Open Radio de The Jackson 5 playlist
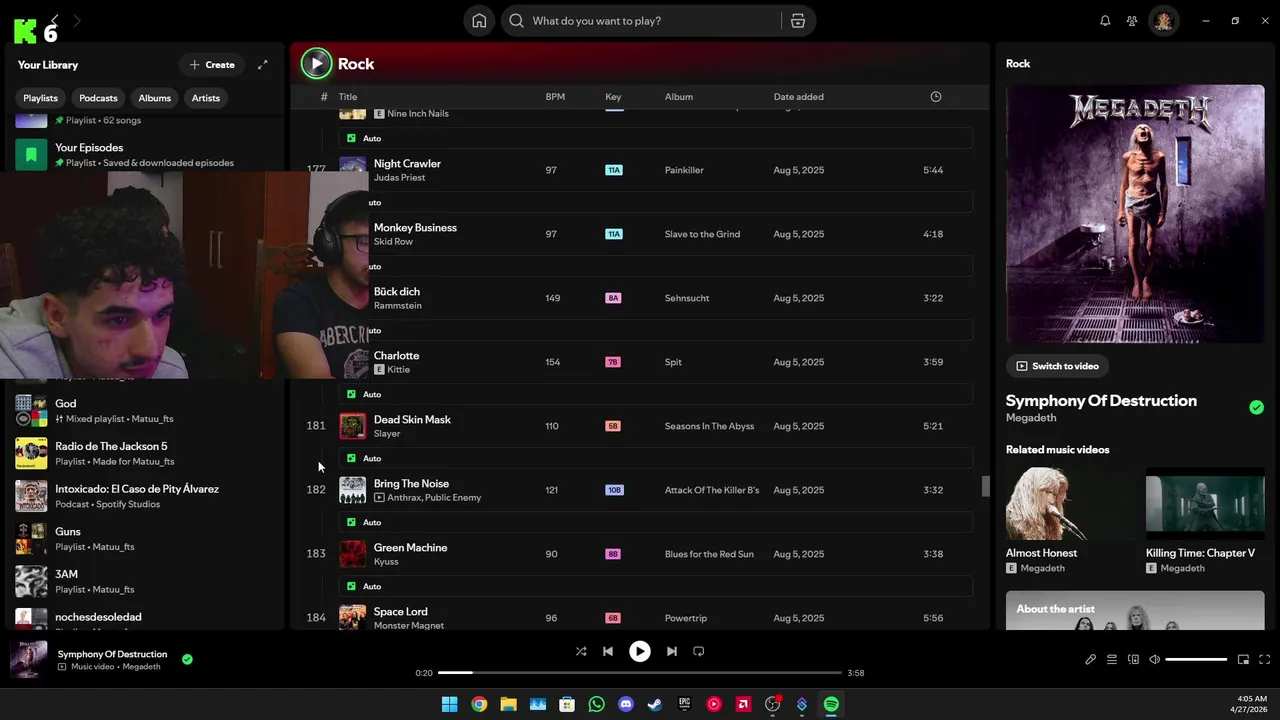This screenshot has height=720, width=1280. pyautogui.click(x=147, y=453)
